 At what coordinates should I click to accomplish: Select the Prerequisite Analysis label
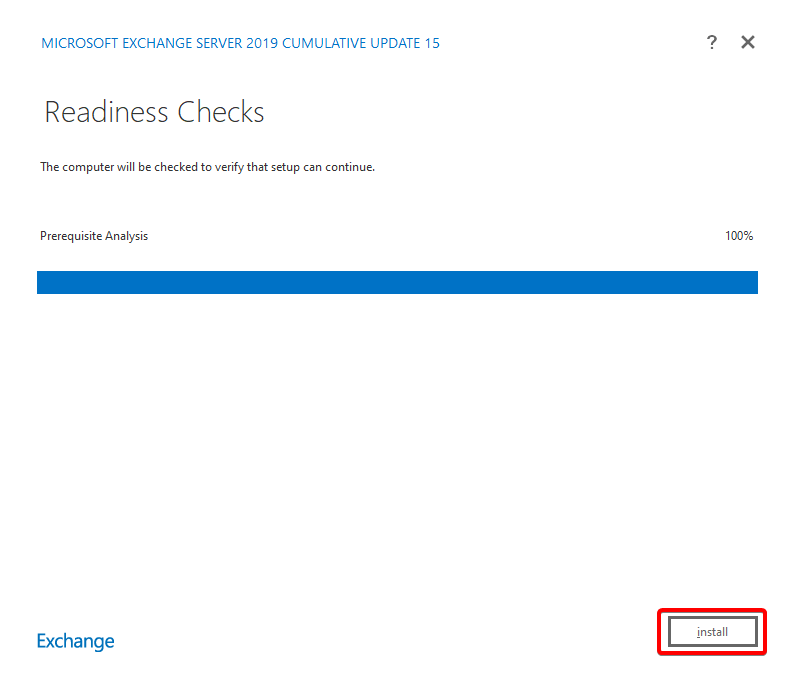coord(94,236)
